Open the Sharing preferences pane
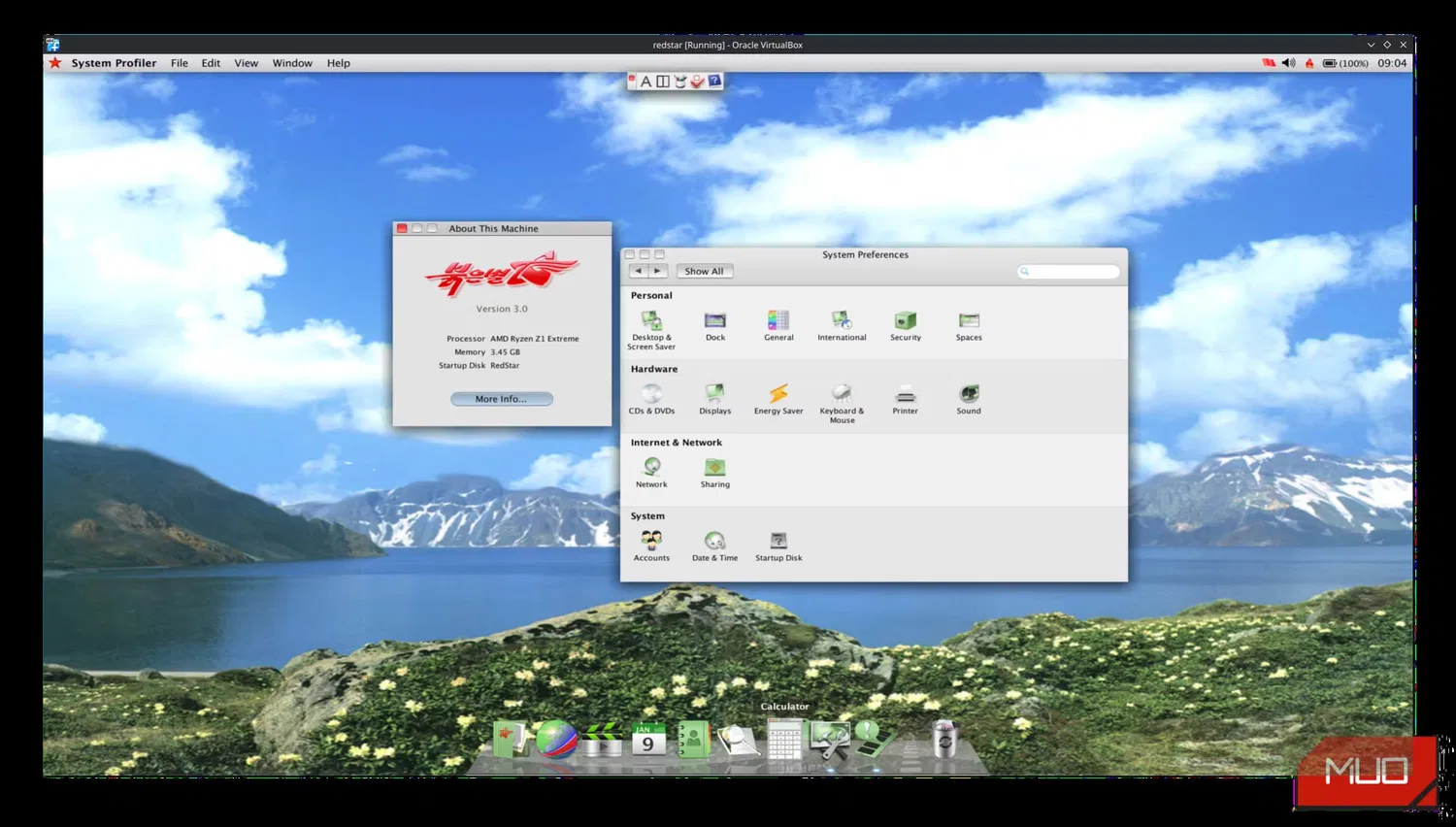The height and width of the screenshot is (827, 1456). pyautogui.click(x=715, y=474)
